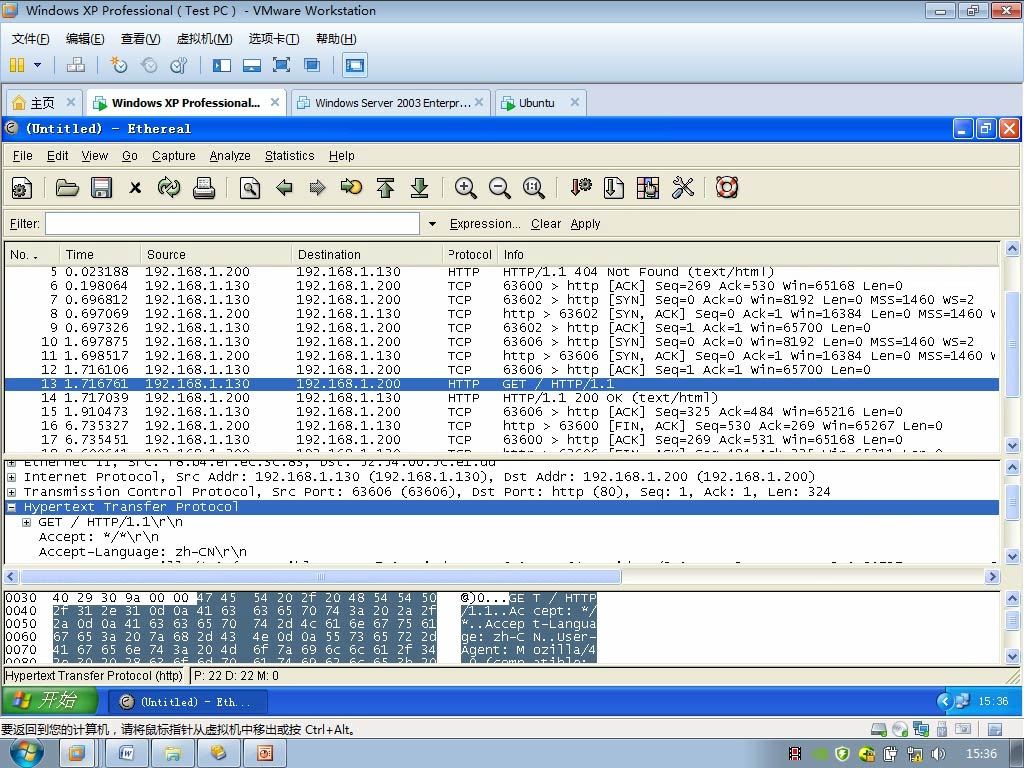Open the Filter history dropdown arrow
The width and height of the screenshot is (1024, 768).
pos(432,224)
